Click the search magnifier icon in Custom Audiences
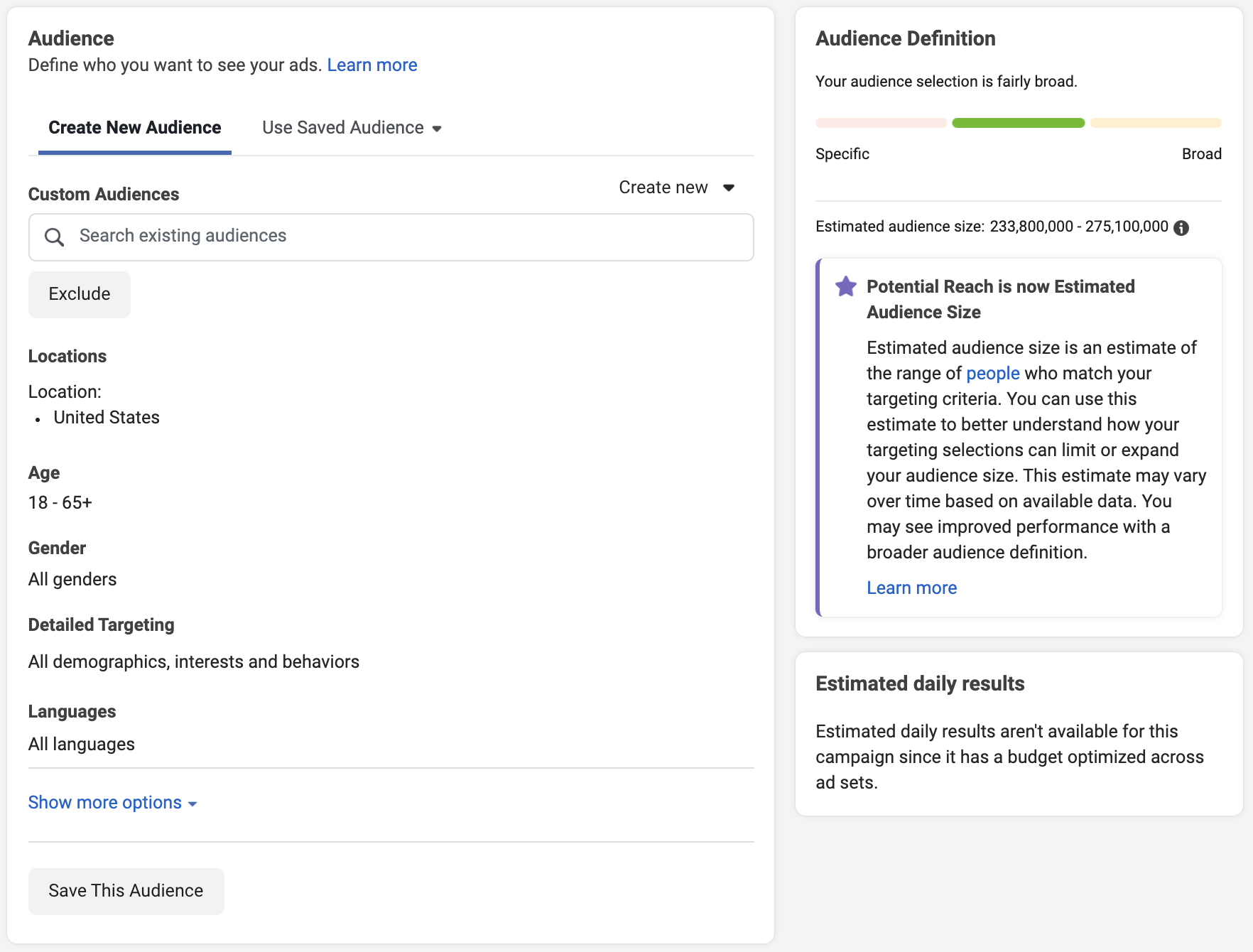 point(54,237)
